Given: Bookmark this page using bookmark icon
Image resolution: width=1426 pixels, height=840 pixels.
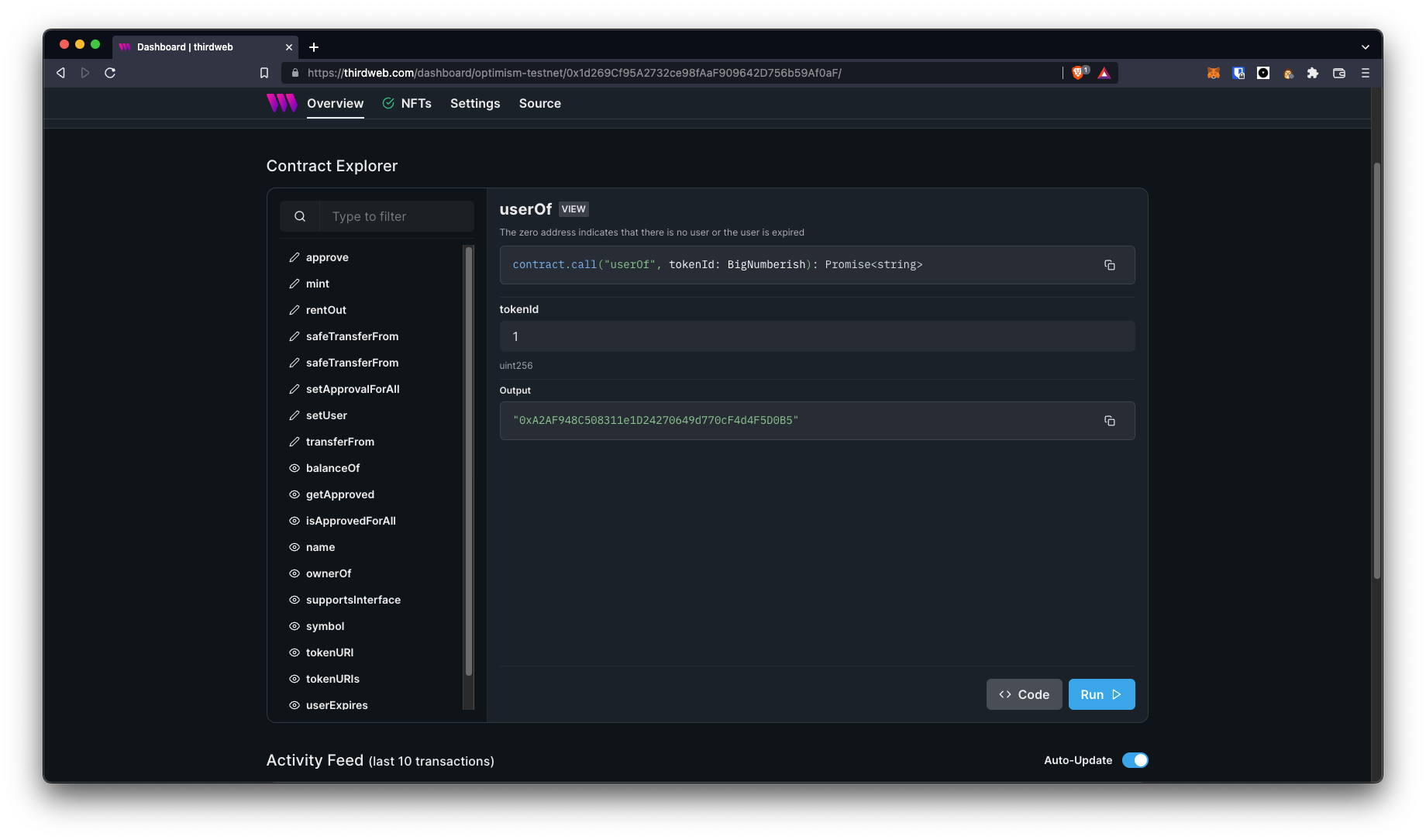Looking at the screenshot, I should 264,73.
